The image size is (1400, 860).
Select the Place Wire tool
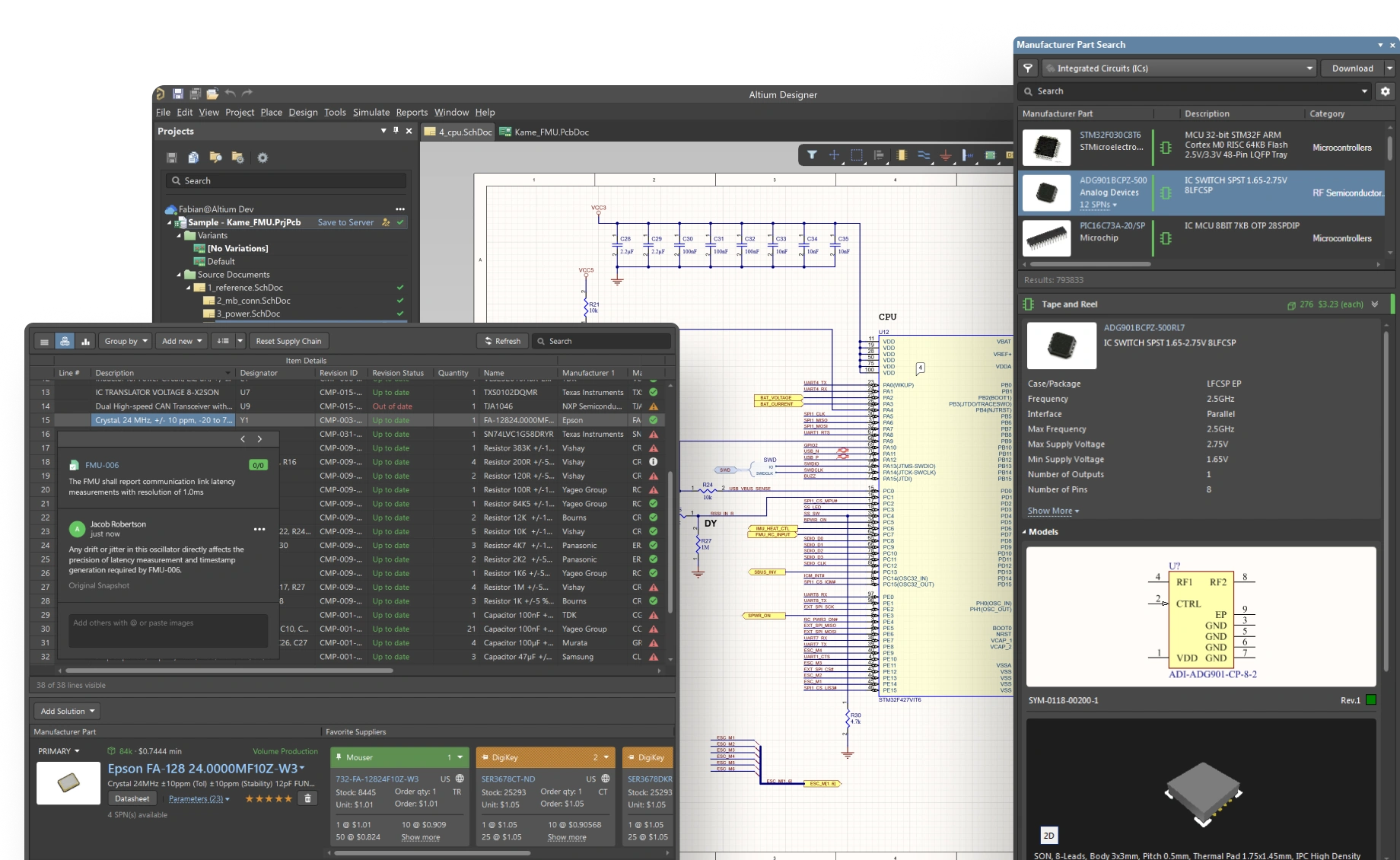[924, 155]
